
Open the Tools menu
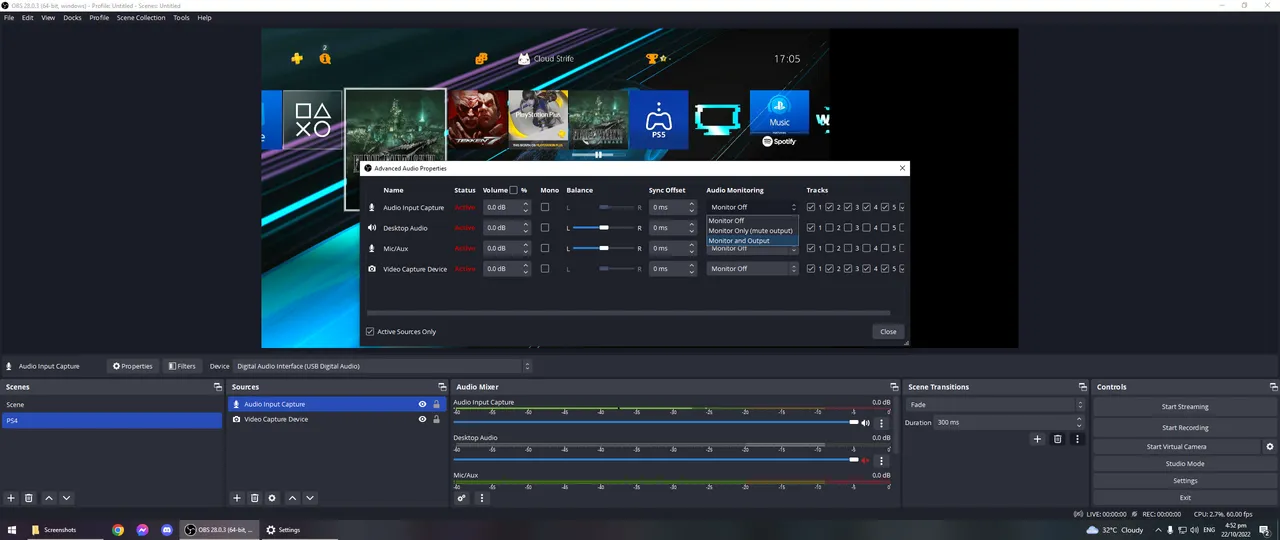(181, 18)
